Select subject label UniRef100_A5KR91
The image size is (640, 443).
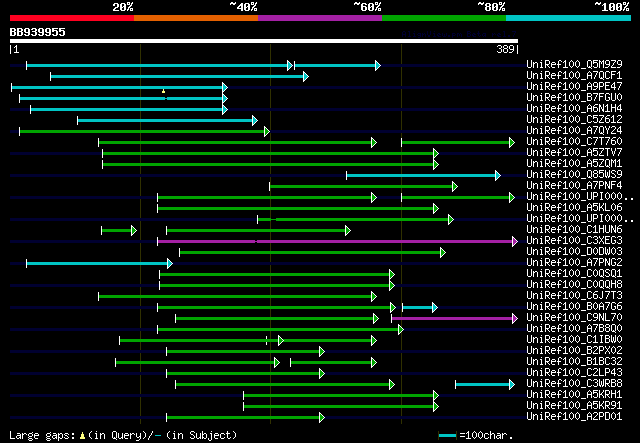coord(574,406)
